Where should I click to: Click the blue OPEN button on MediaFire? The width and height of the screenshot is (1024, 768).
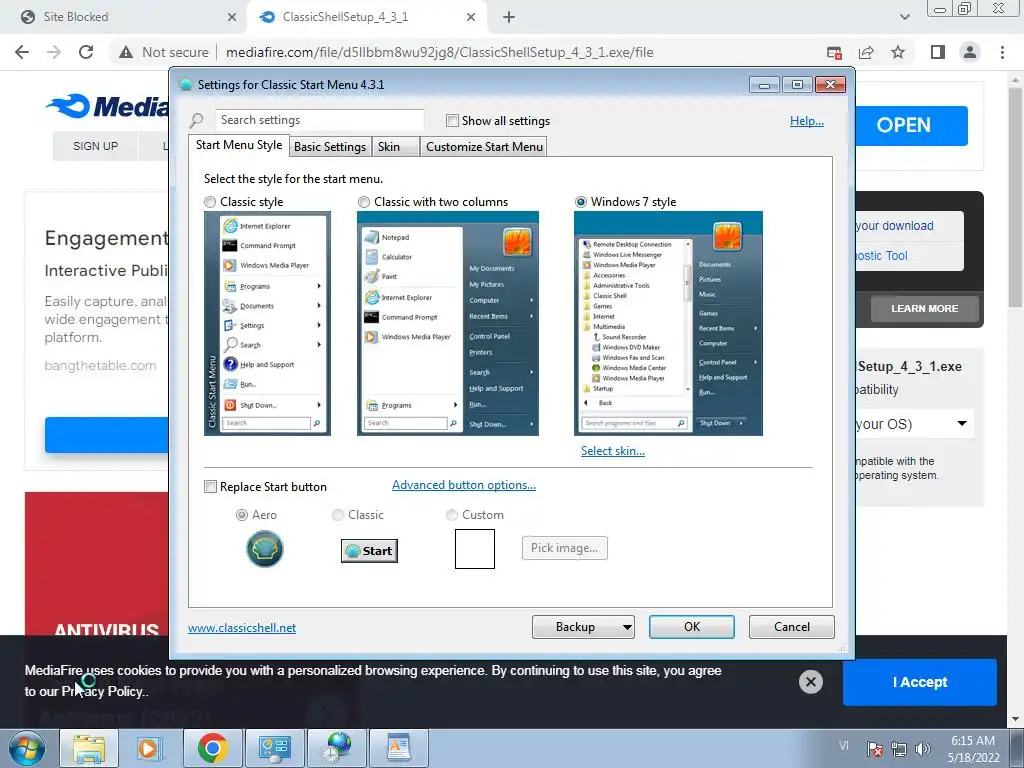click(x=912, y=125)
